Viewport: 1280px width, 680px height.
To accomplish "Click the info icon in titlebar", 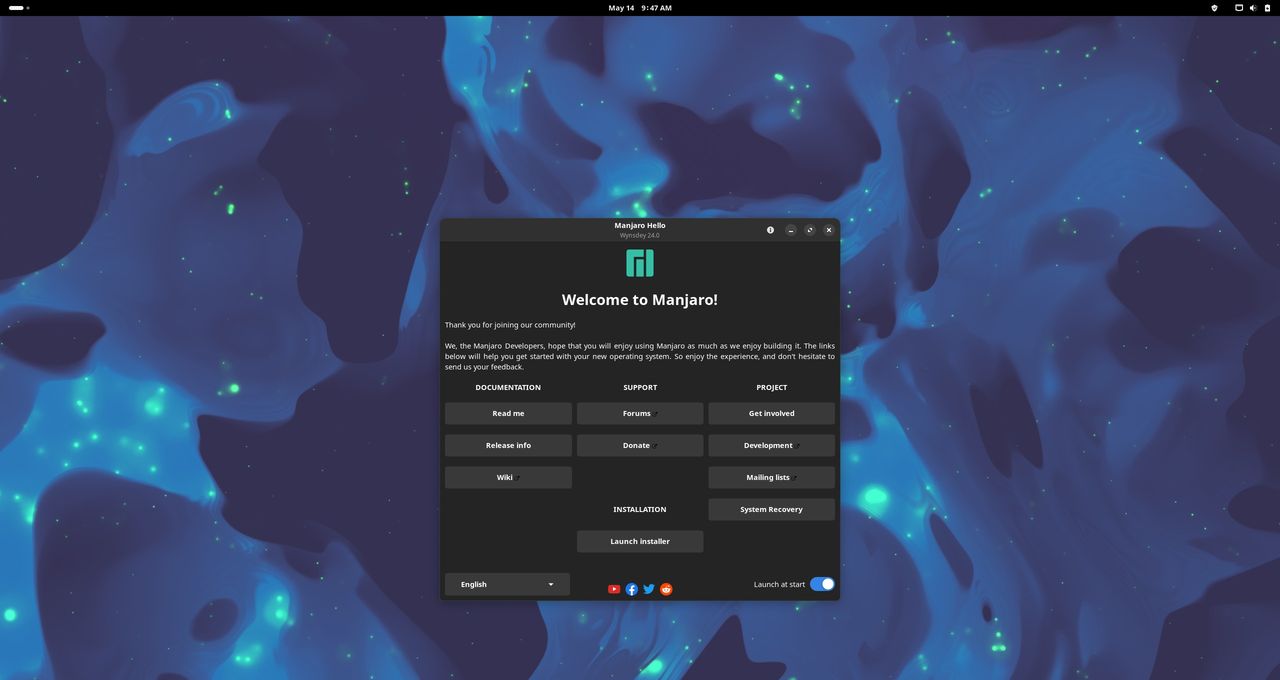I will (770, 230).
